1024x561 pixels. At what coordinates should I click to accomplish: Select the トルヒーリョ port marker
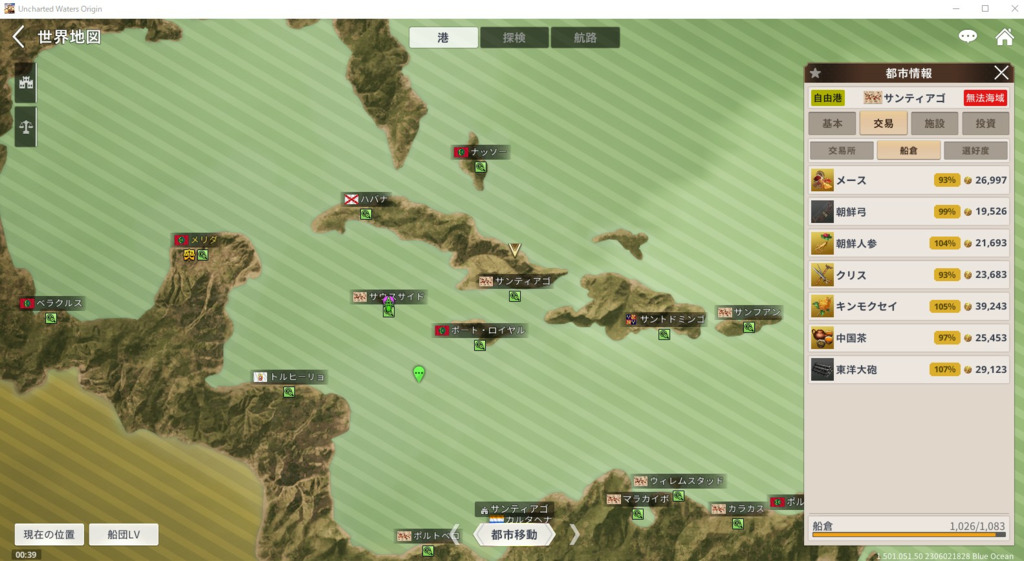click(x=289, y=392)
